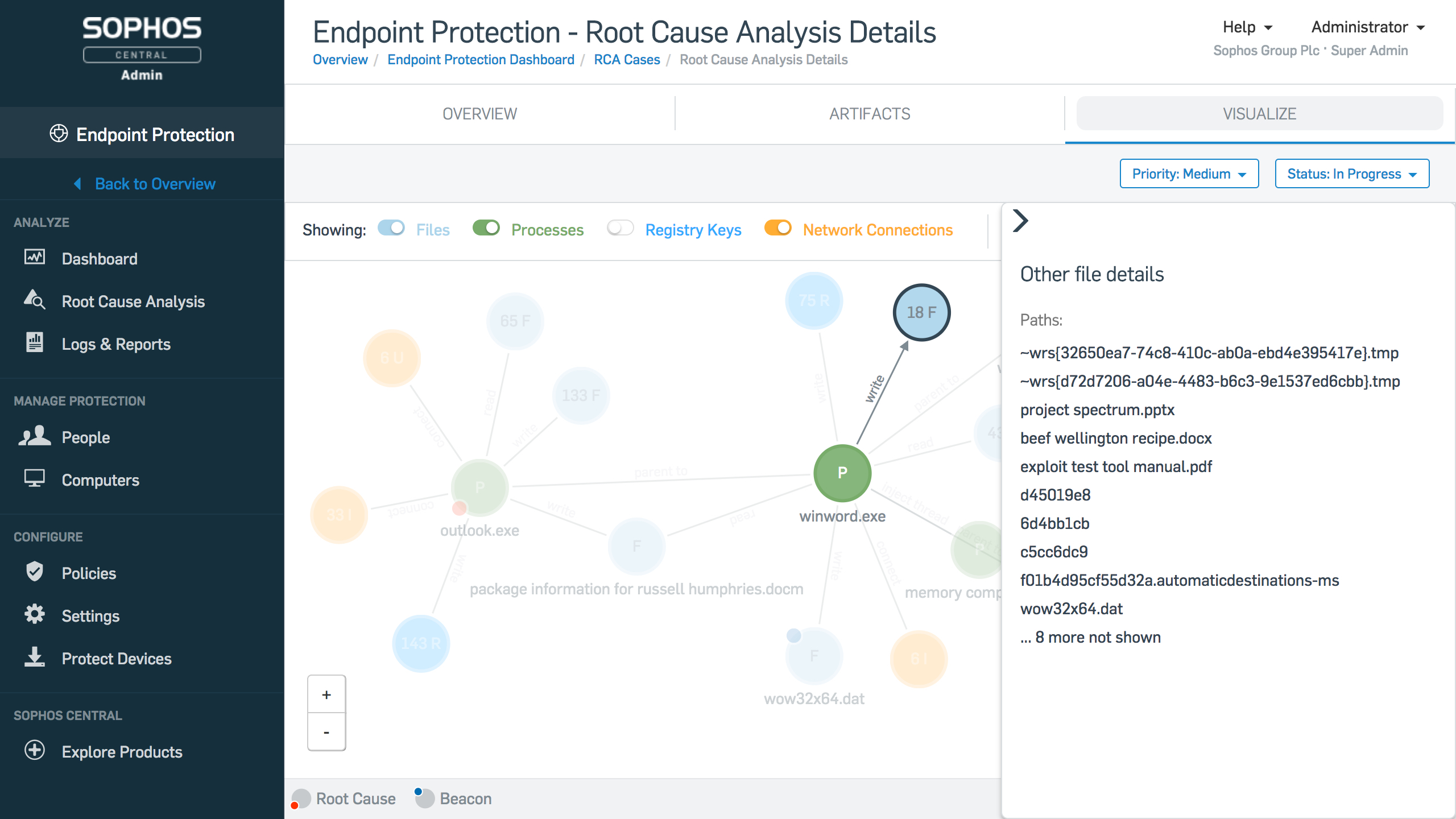Select the 133 F file node
The width and height of the screenshot is (1456, 819).
click(581, 395)
